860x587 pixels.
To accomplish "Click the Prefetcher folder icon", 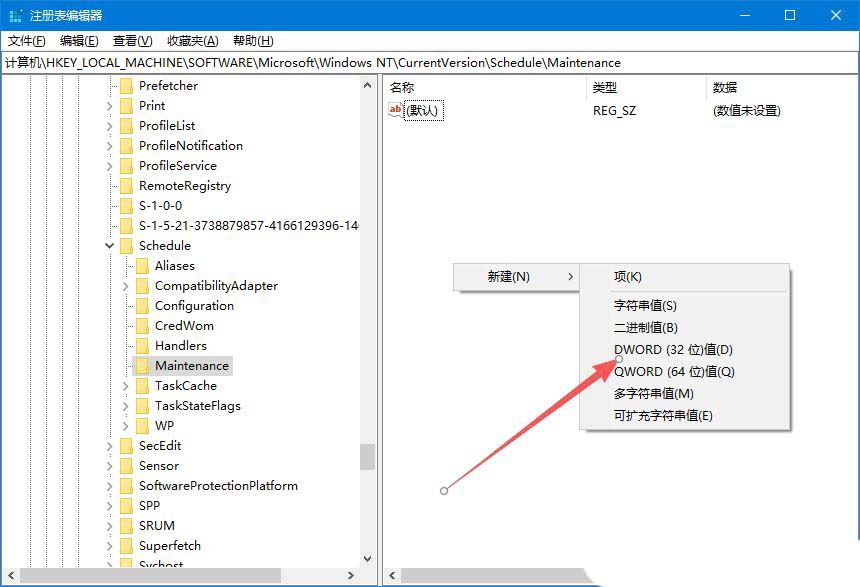I will 126,86.
